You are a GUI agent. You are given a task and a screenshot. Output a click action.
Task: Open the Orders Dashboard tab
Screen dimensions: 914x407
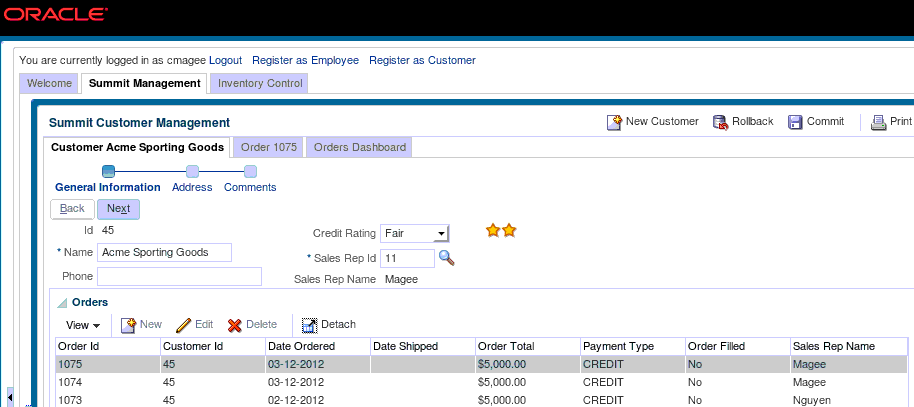[360, 148]
